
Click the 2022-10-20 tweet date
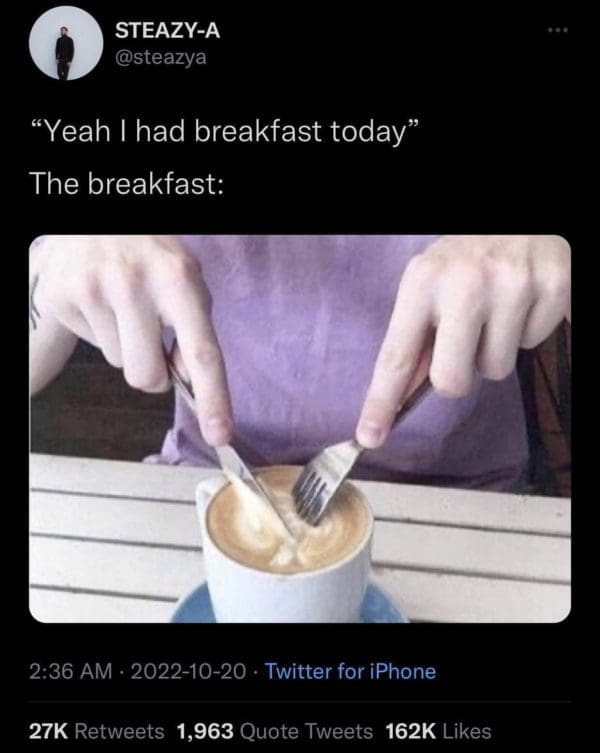coord(188,671)
